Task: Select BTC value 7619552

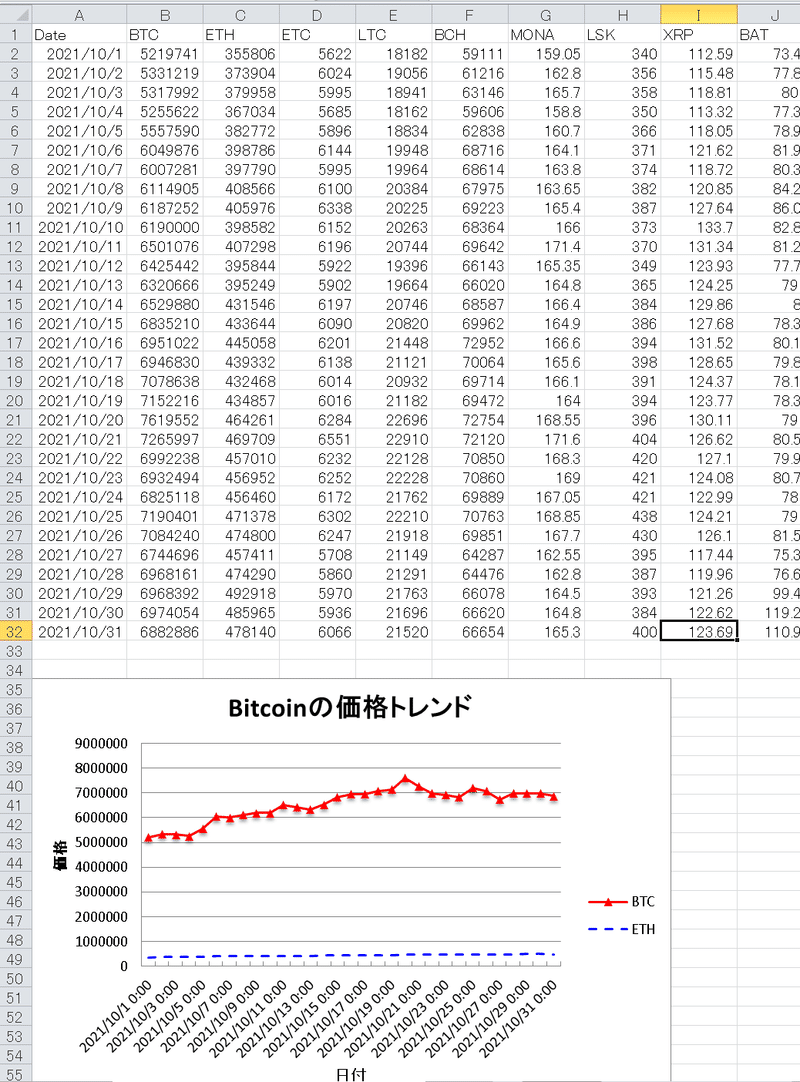Action: click(165, 420)
